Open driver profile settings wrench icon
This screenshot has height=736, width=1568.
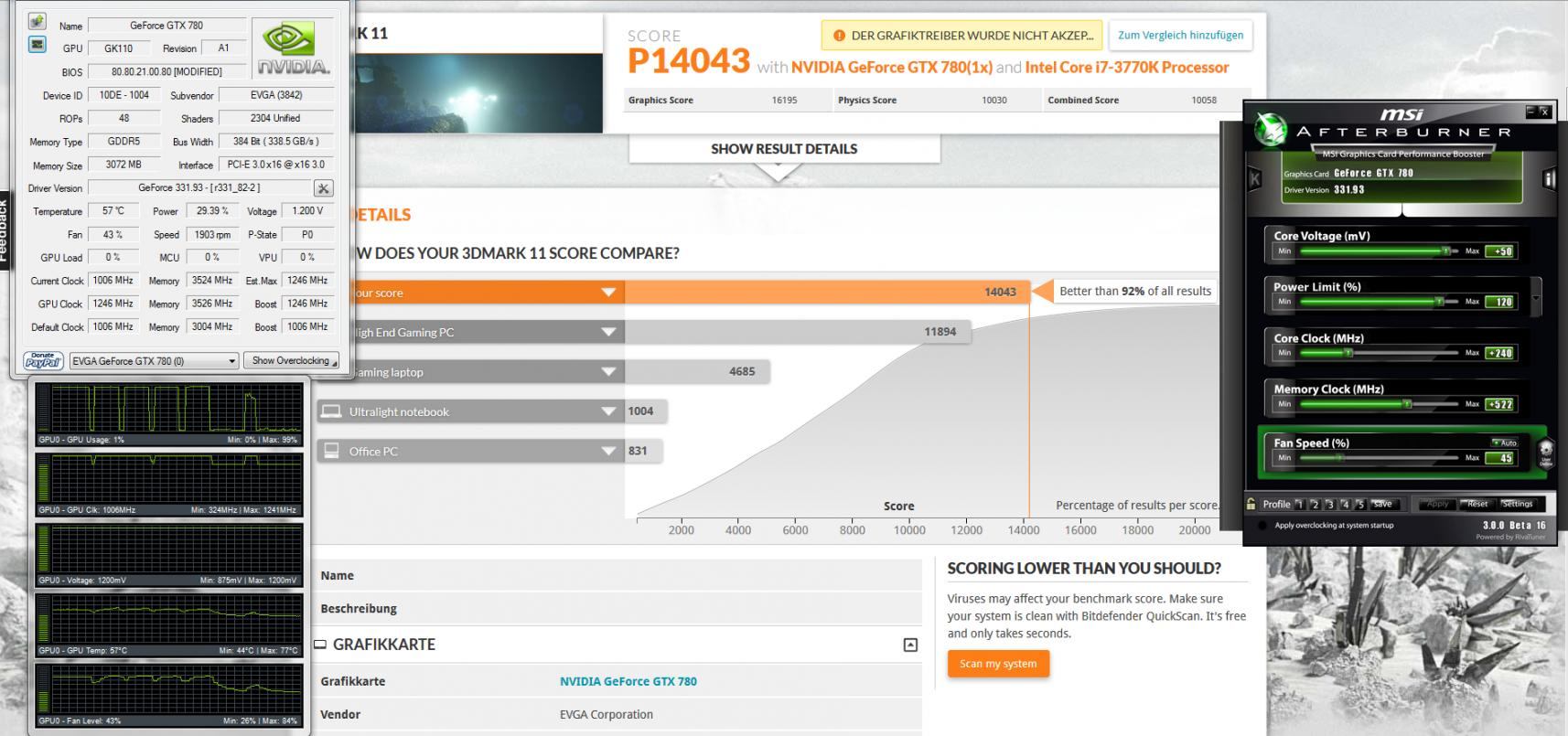(323, 187)
